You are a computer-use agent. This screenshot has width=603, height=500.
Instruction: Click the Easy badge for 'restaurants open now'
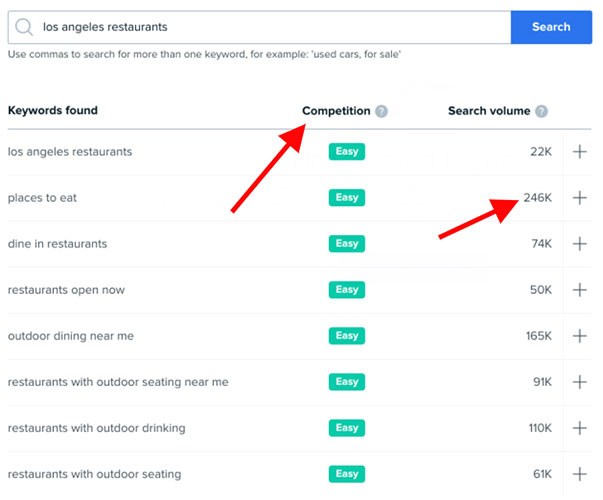(346, 290)
